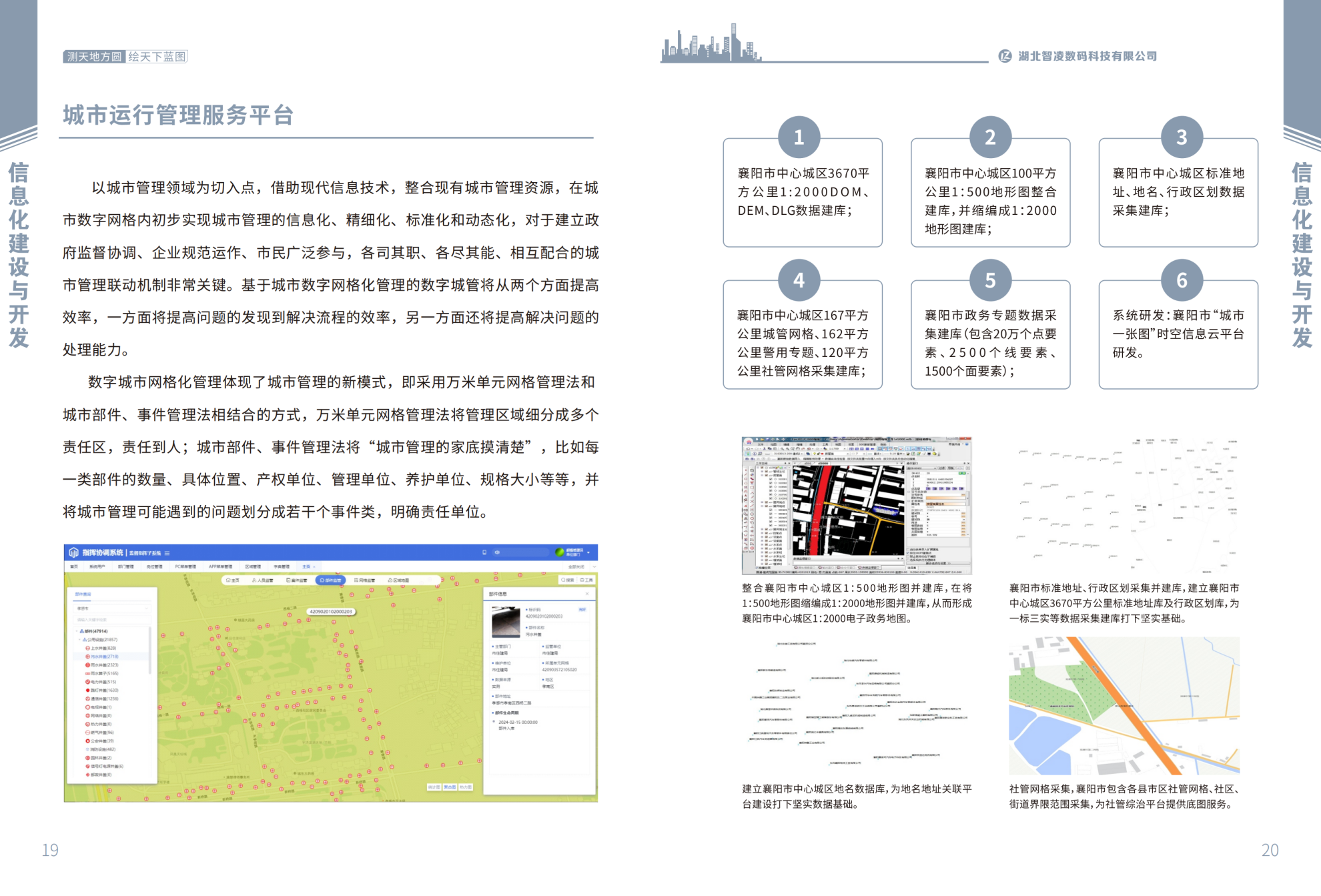1321x896 pixels.
Task: Collapse the 部件(47914) tree node
Action: (x=77, y=631)
